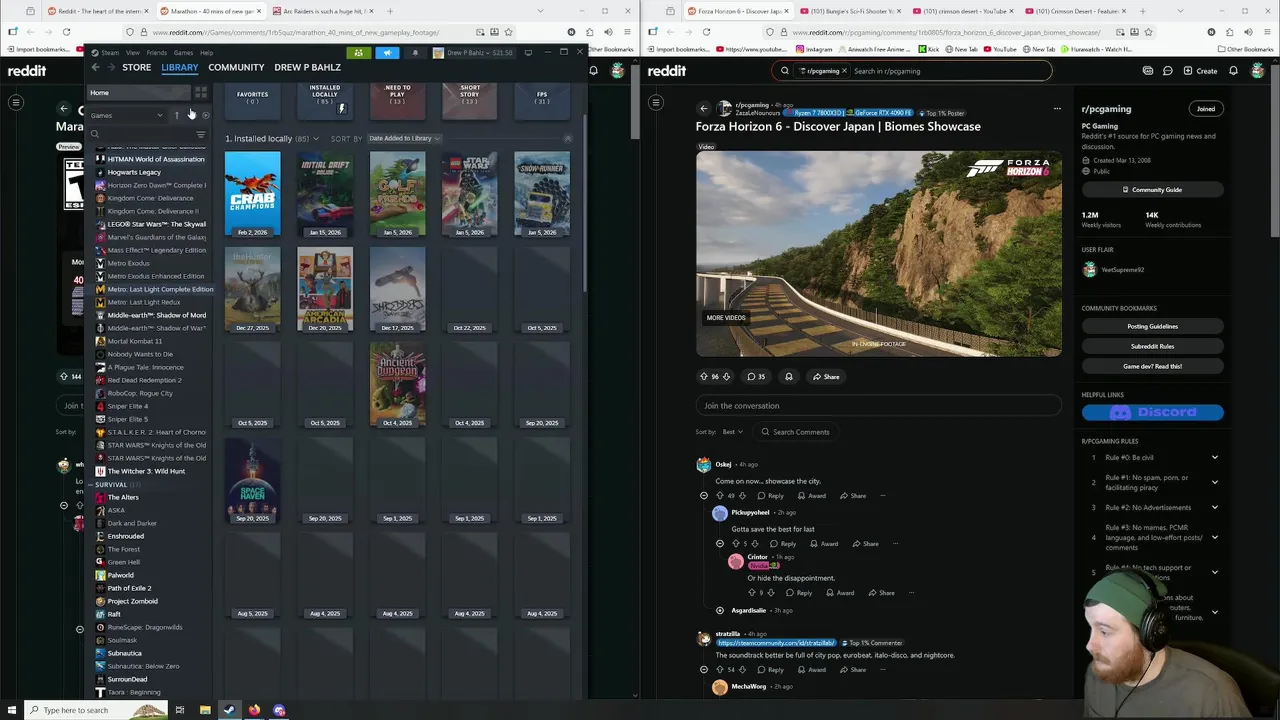Open Steam STORE tab
Image resolution: width=1280 pixels, height=720 pixels.
[x=136, y=67]
